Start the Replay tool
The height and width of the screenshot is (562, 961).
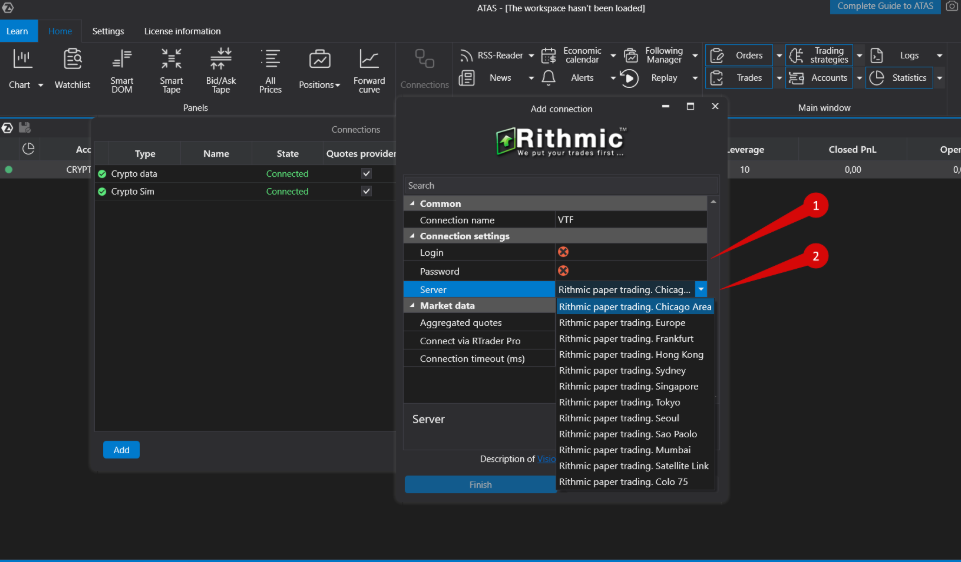(x=650, y=78)
